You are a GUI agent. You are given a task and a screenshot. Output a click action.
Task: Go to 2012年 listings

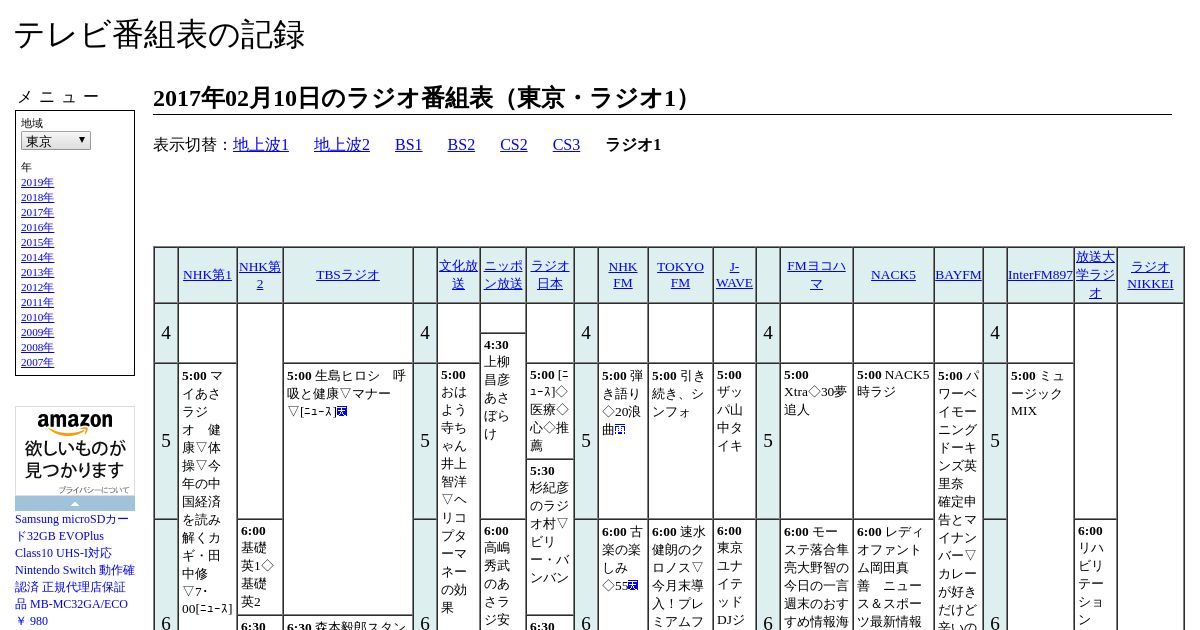tap(37, 287)
